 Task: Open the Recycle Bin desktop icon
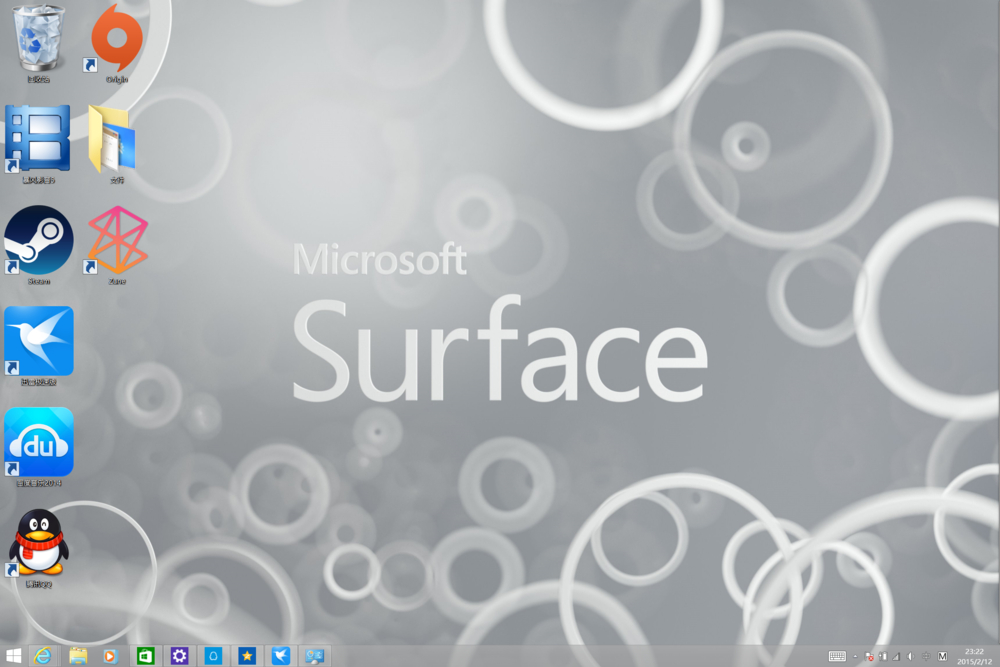39,42
